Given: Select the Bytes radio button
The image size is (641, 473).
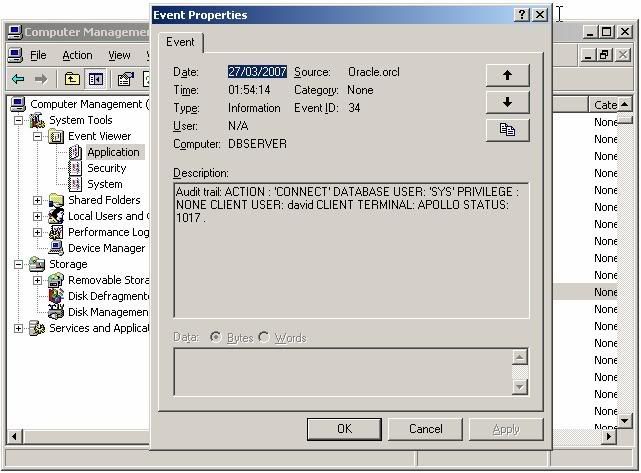Looking at the screenshot, I should [x=215, y=338].
